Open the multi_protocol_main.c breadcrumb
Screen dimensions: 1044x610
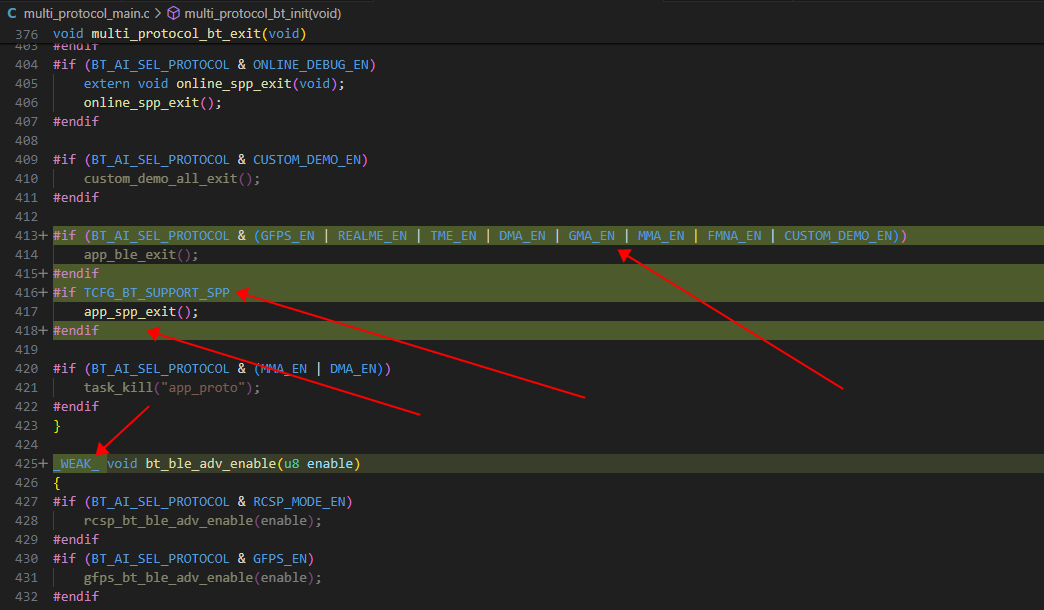point(87,13)
